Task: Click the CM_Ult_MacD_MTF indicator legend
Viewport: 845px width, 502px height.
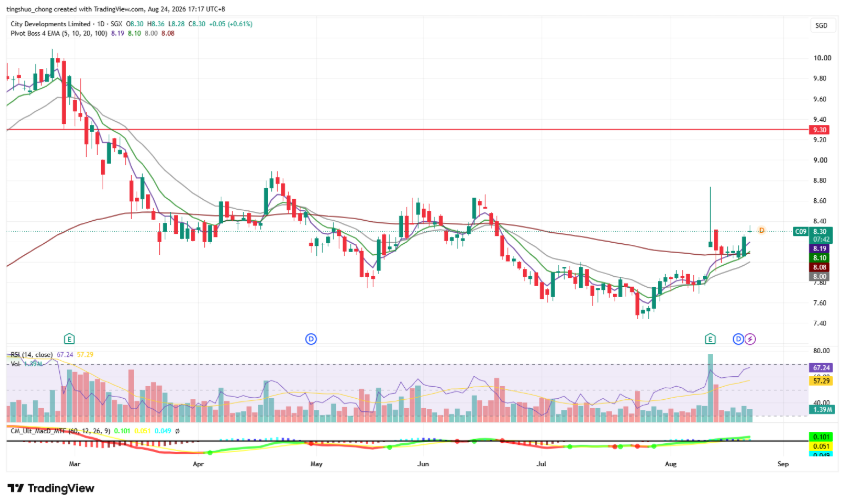Action: (x=60, y=431)
